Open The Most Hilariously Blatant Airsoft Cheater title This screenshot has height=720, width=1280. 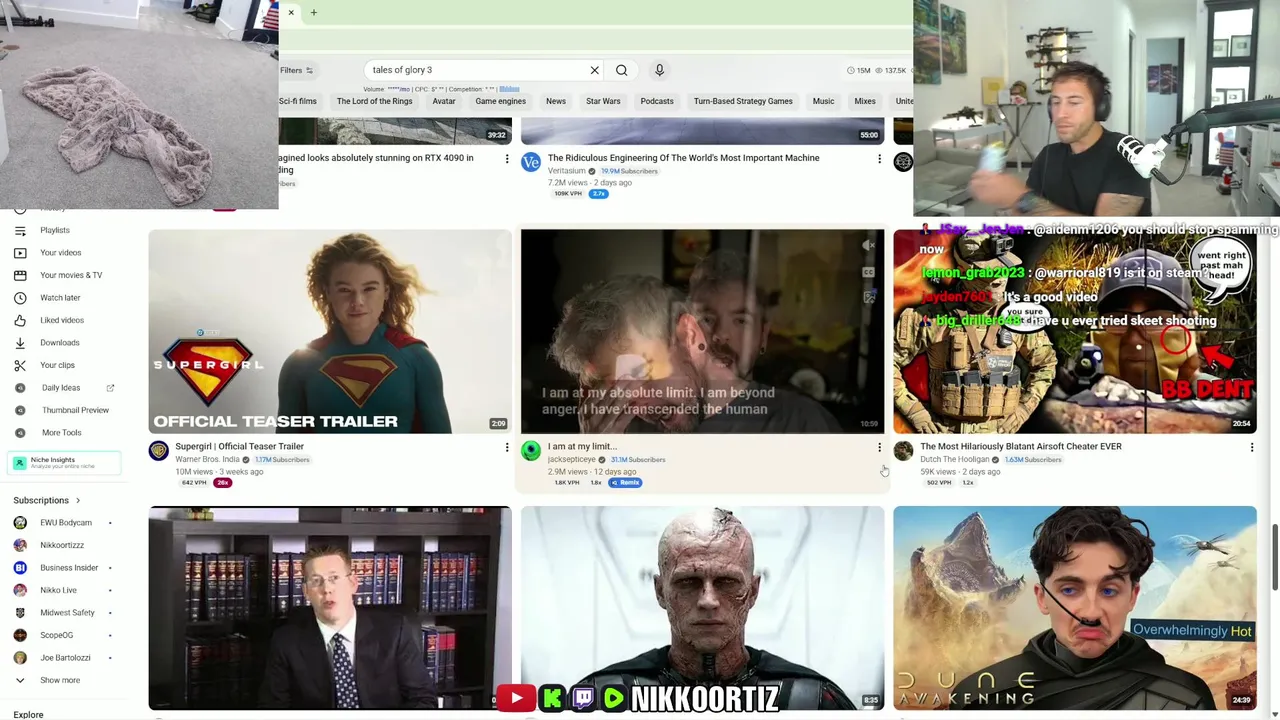(x=1020, y=447)
